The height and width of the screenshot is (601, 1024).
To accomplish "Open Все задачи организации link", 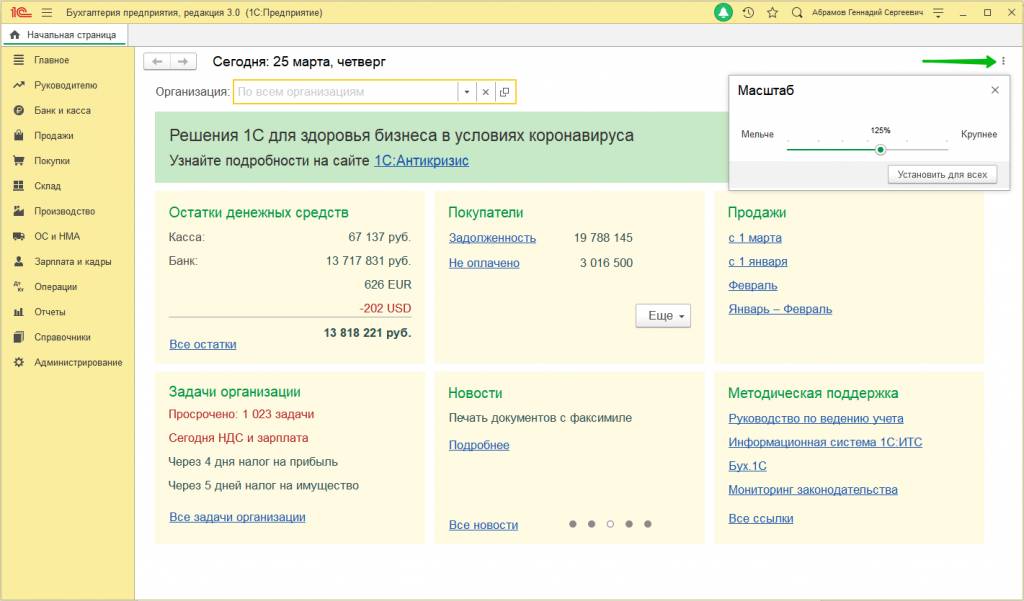I will coord(237,517).
